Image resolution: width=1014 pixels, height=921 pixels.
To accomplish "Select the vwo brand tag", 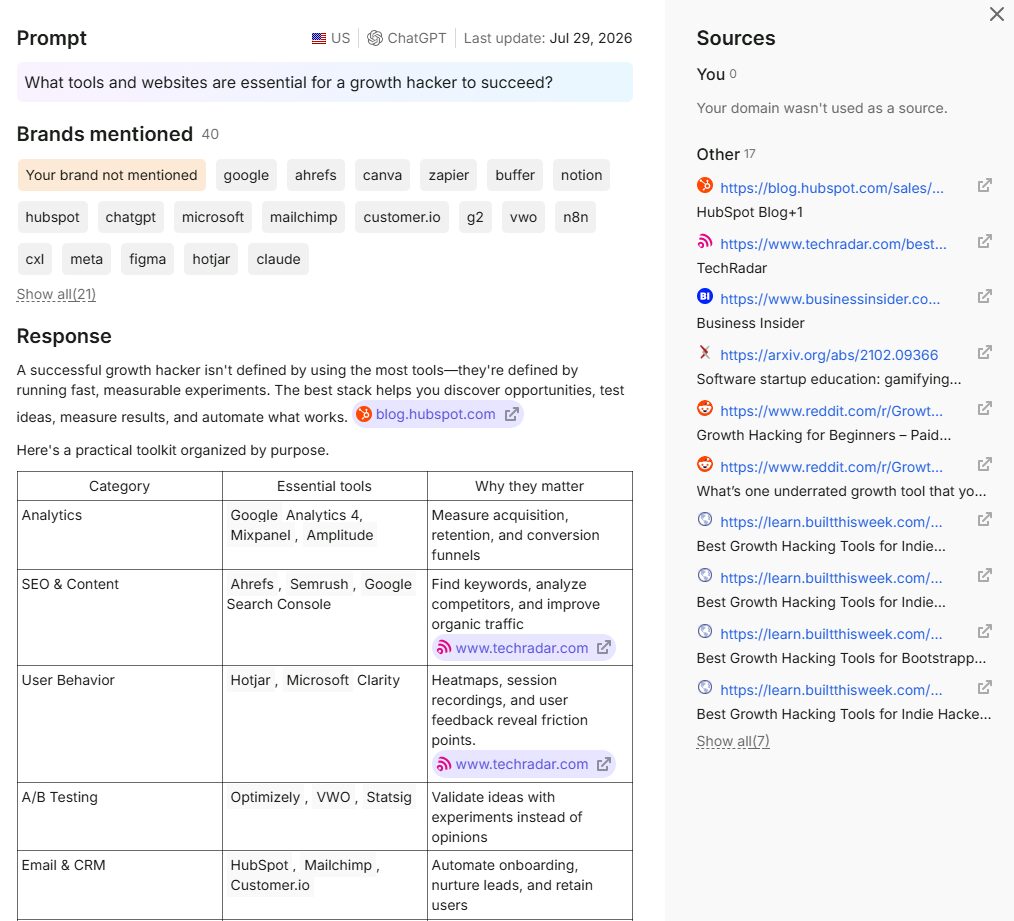I will 523,217.
